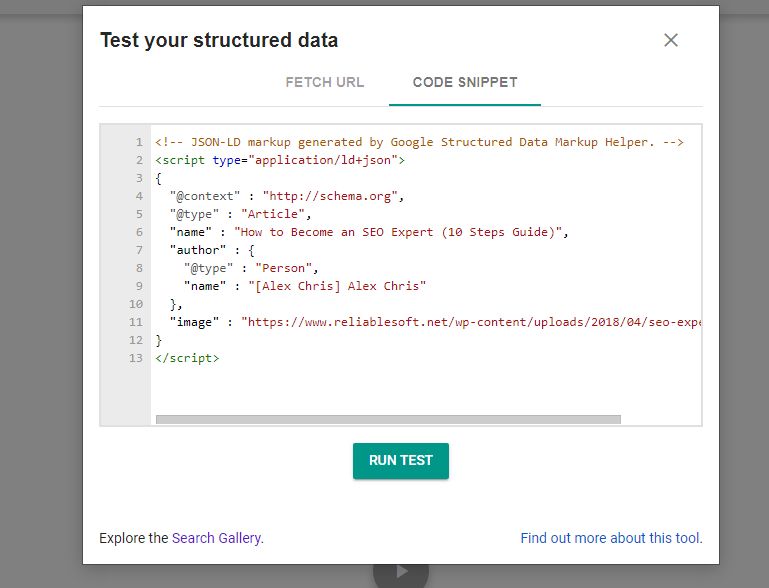This screenshot has width=769, height=588.
Task: Click the "@type" : "Article" line
Action: (x=240, y=214)
